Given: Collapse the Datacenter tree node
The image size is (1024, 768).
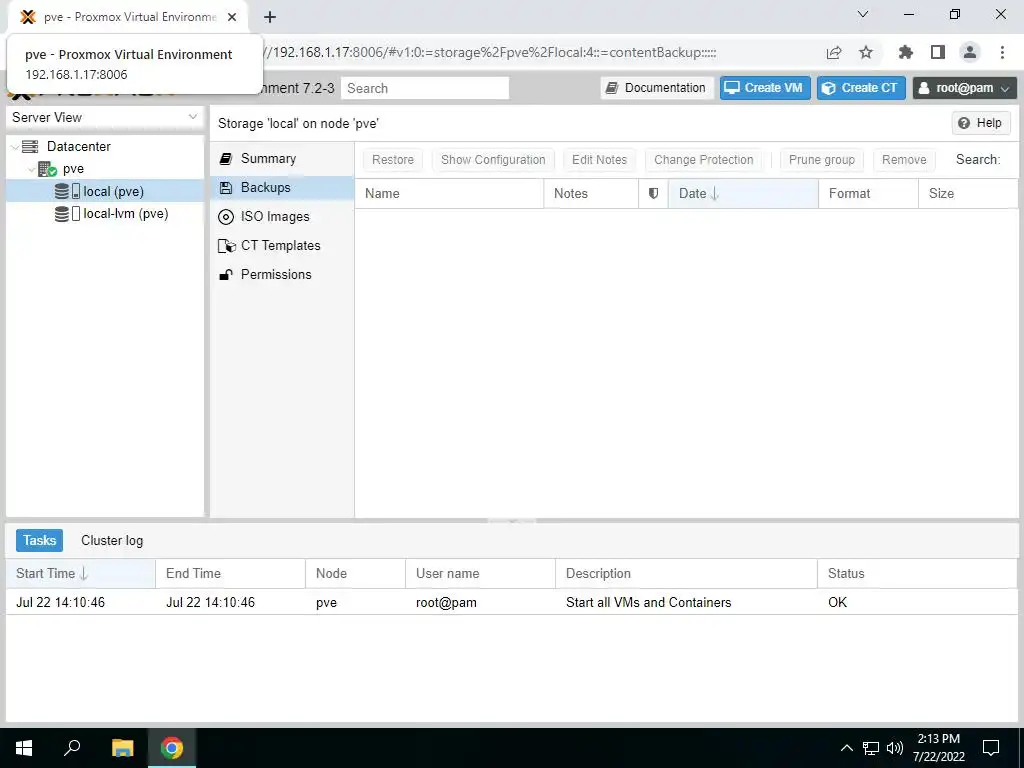Looking at the screenshot, I should pyautogui.click(x=15, y=147).
